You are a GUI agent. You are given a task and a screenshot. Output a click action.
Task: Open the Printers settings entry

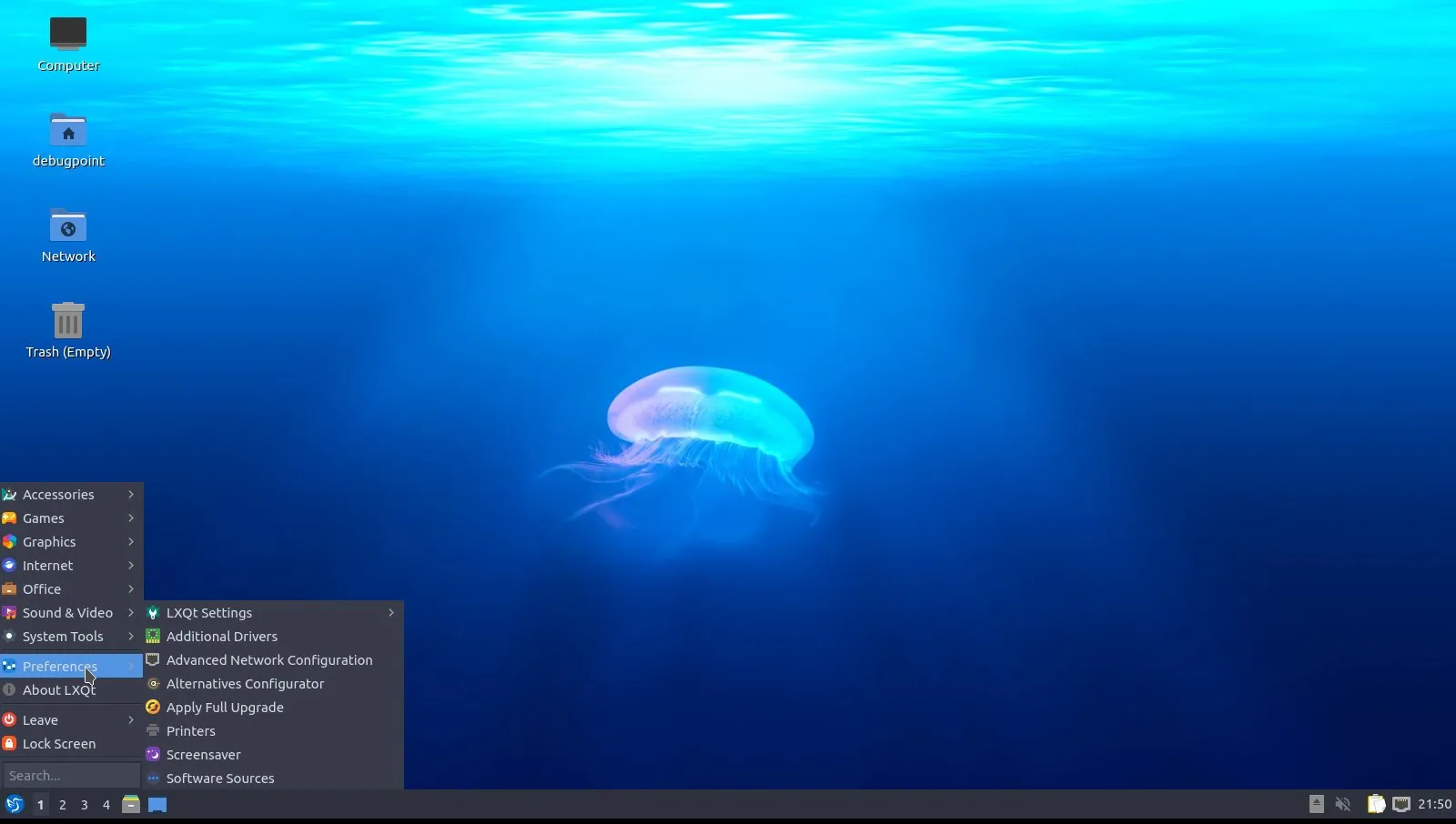(189, 730)
